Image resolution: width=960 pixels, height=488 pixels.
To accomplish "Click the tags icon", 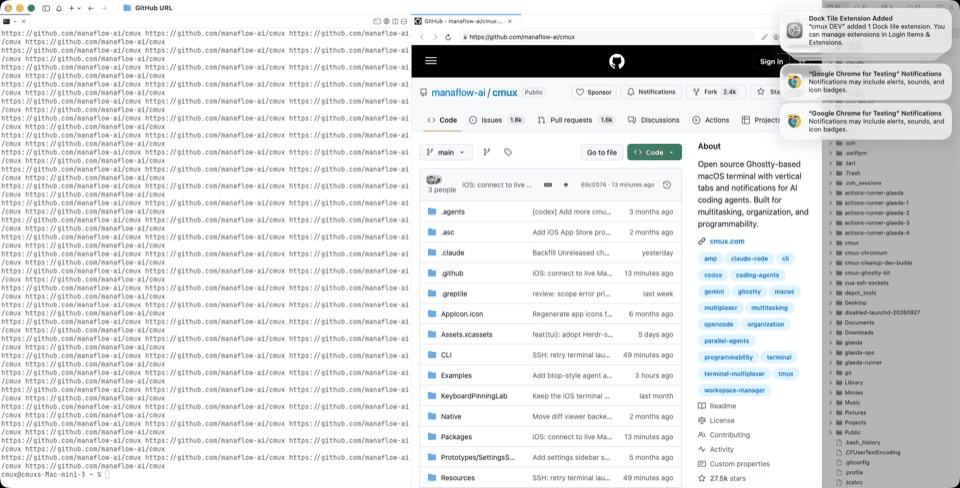I will pos(508,152).
